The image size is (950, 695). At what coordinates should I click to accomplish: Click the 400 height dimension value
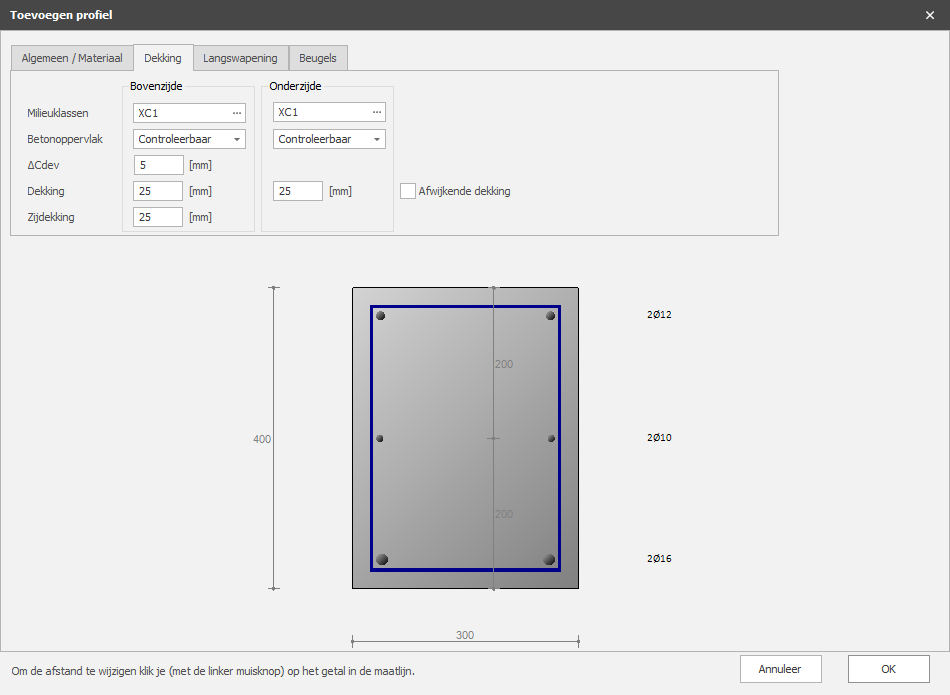point(262,439)
